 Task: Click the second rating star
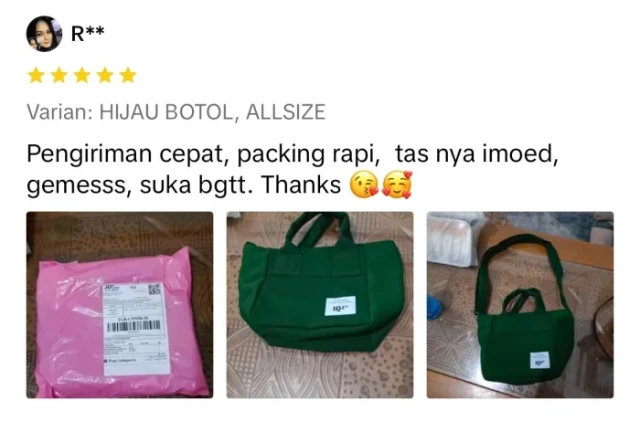tap(59, 76)
